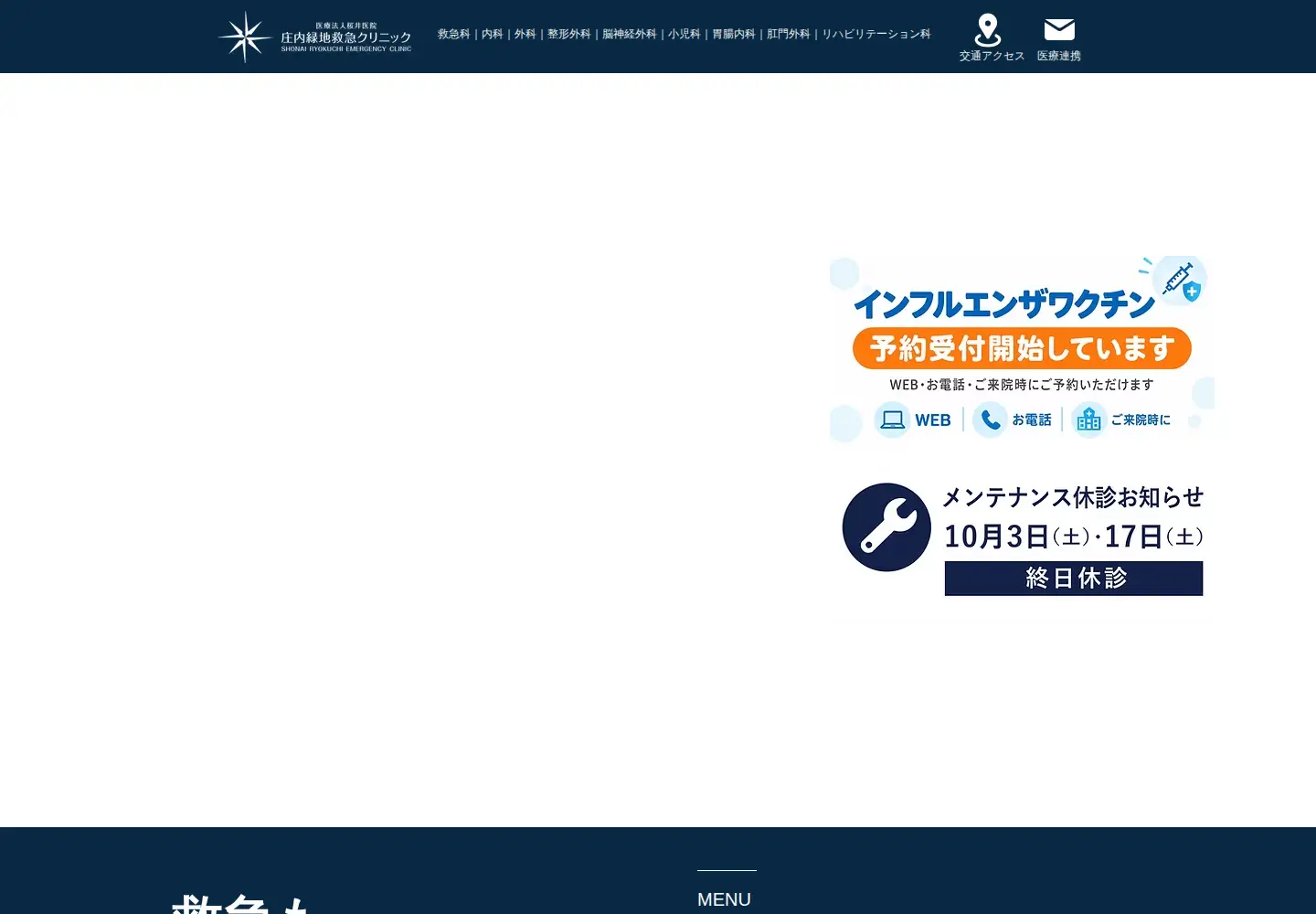Go to the 脳神経外科 page
Image resolution: width=1316 pixels, height=914 pixels.
click(630, 34)
